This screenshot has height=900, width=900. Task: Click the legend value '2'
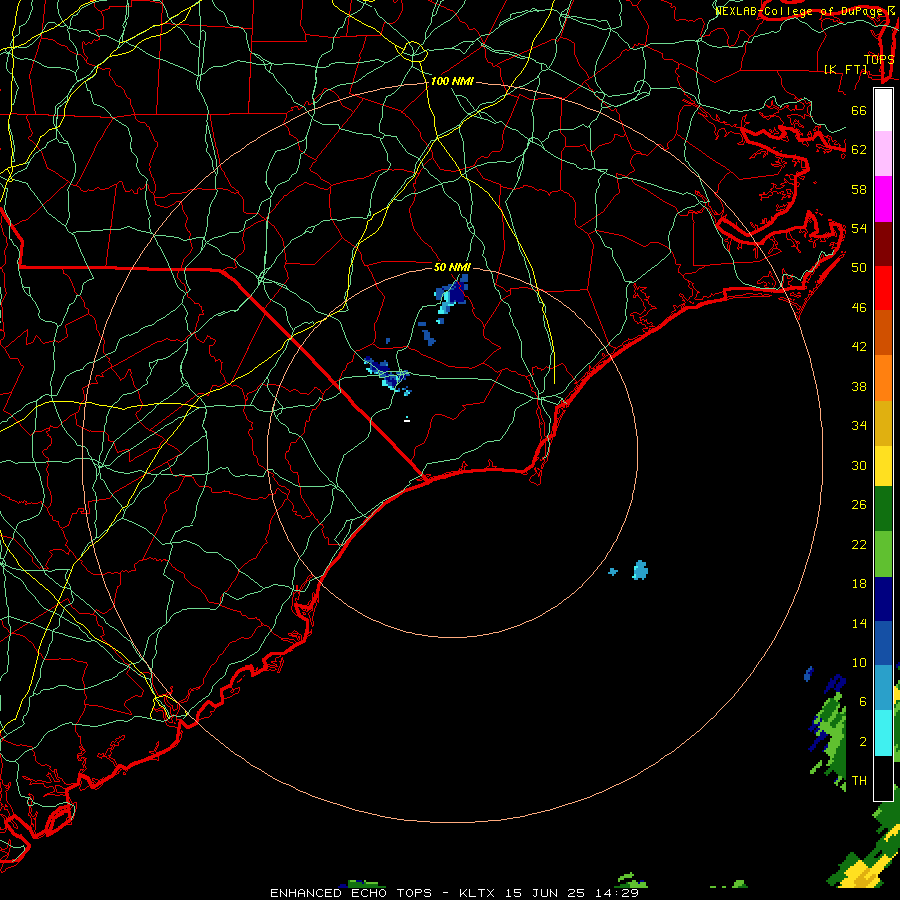[x=863, y=742]
